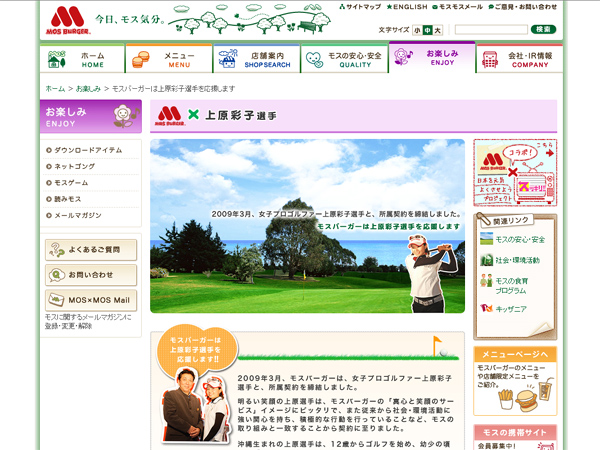Go to お楽しみ in breadcrumb
This screenshot has width=600, height=450.
coord(88,89)
